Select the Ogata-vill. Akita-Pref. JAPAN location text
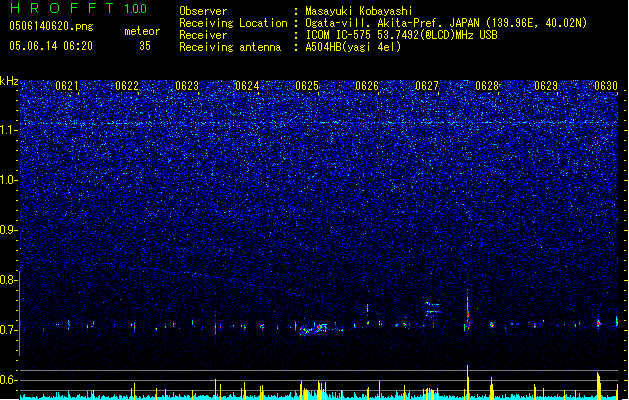The width and height of the screenshot is (629, 400). [446, 23]
